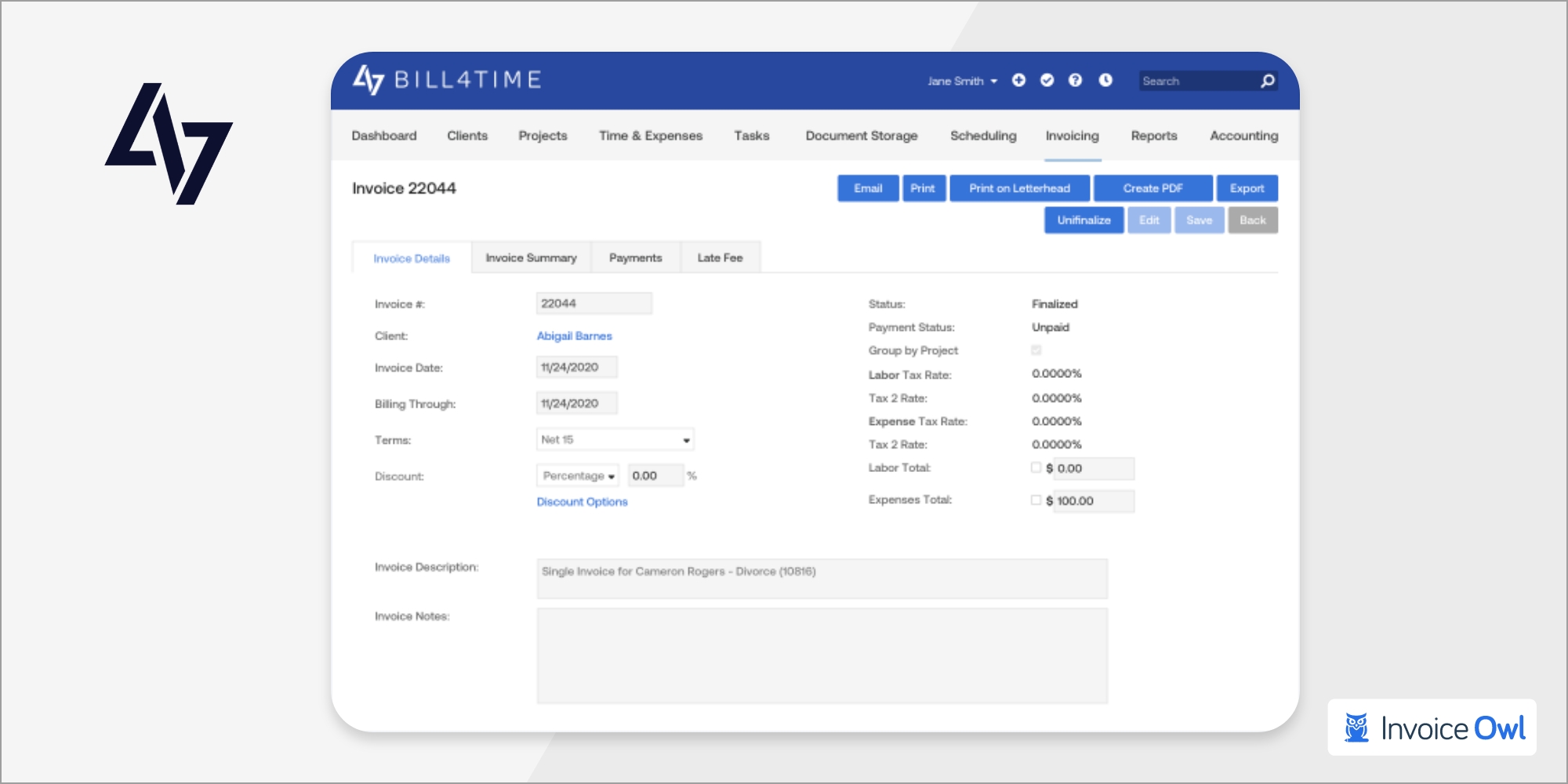Toggle the Labor Total checkbox
This screenshot has width=1568, height=784.
1036,468
